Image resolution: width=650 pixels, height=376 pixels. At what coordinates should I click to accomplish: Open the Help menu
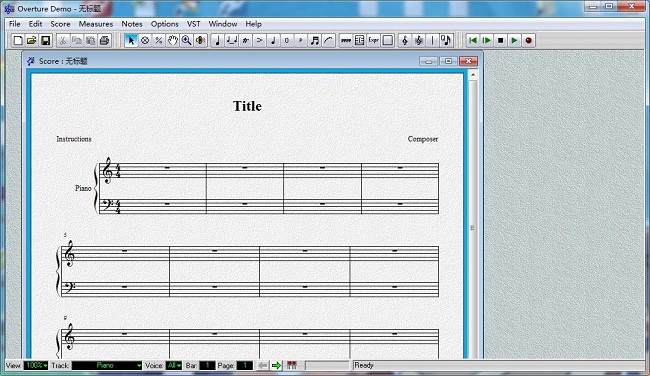[253, 24]
